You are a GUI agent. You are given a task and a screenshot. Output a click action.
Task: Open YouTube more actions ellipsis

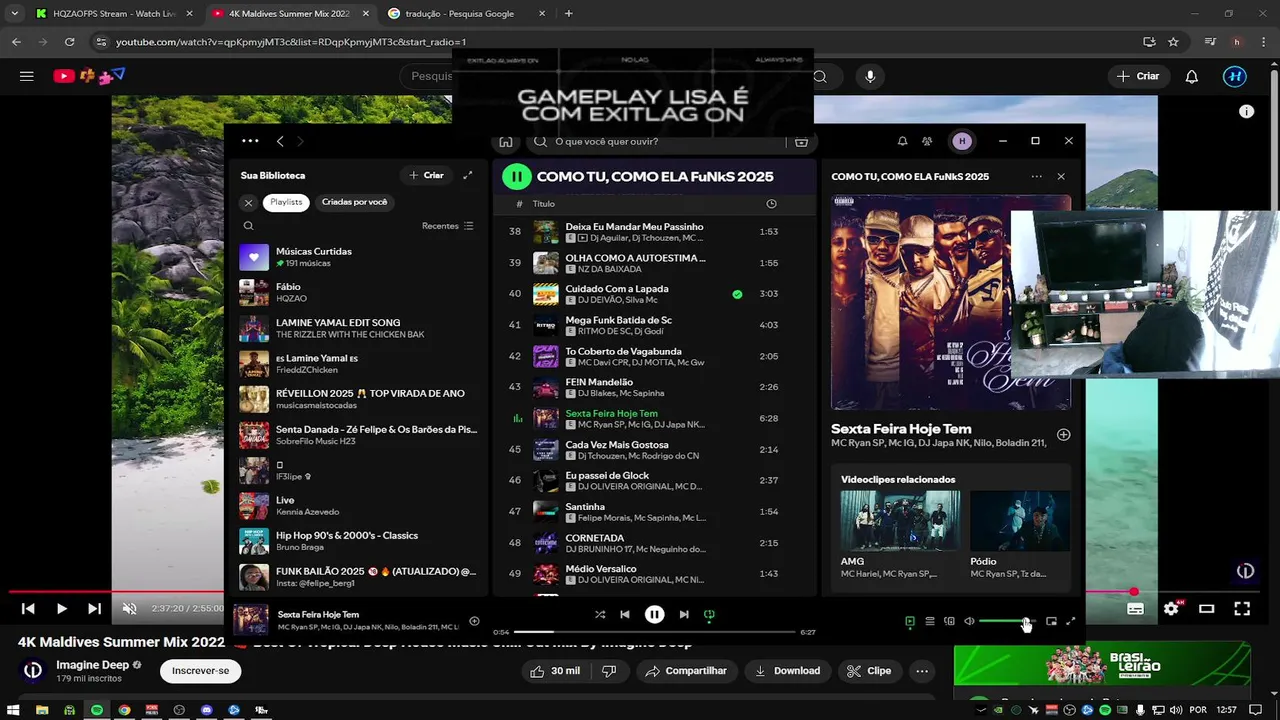point(922,671)
